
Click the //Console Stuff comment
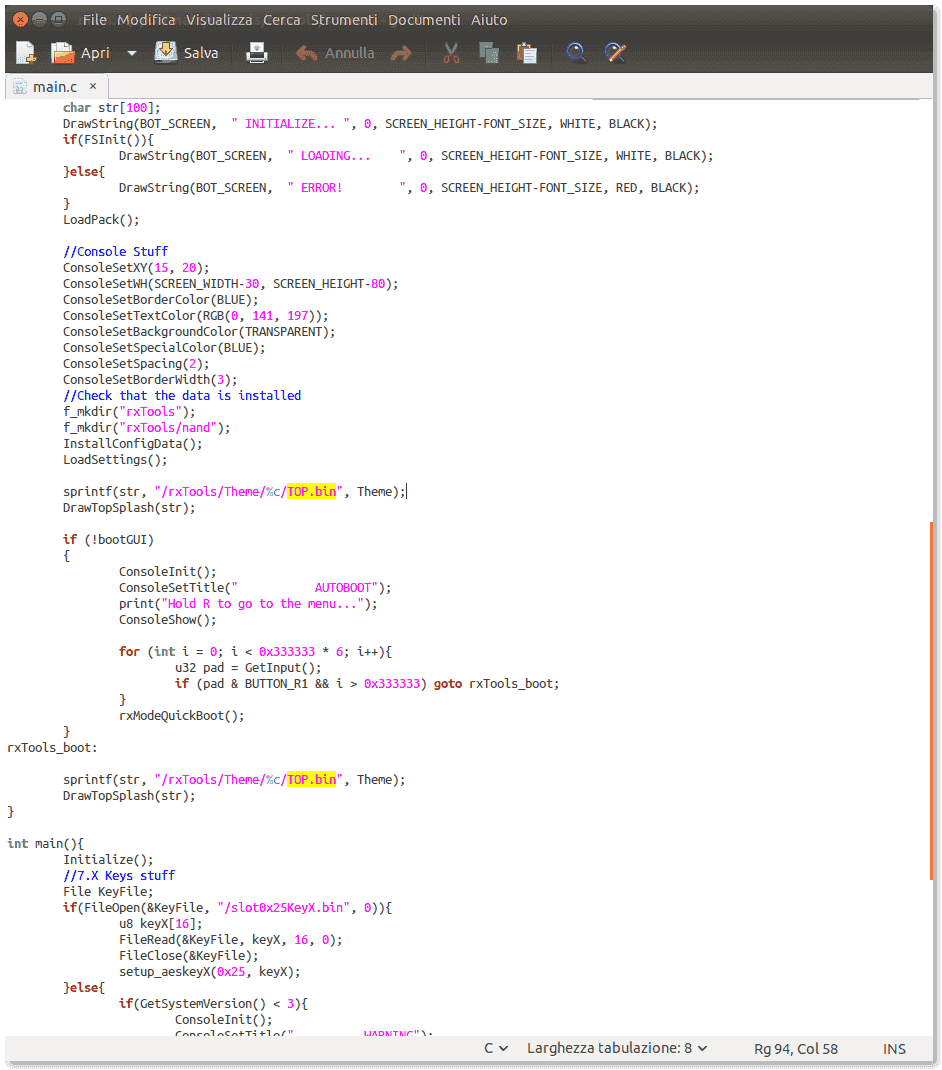point(115,251)
